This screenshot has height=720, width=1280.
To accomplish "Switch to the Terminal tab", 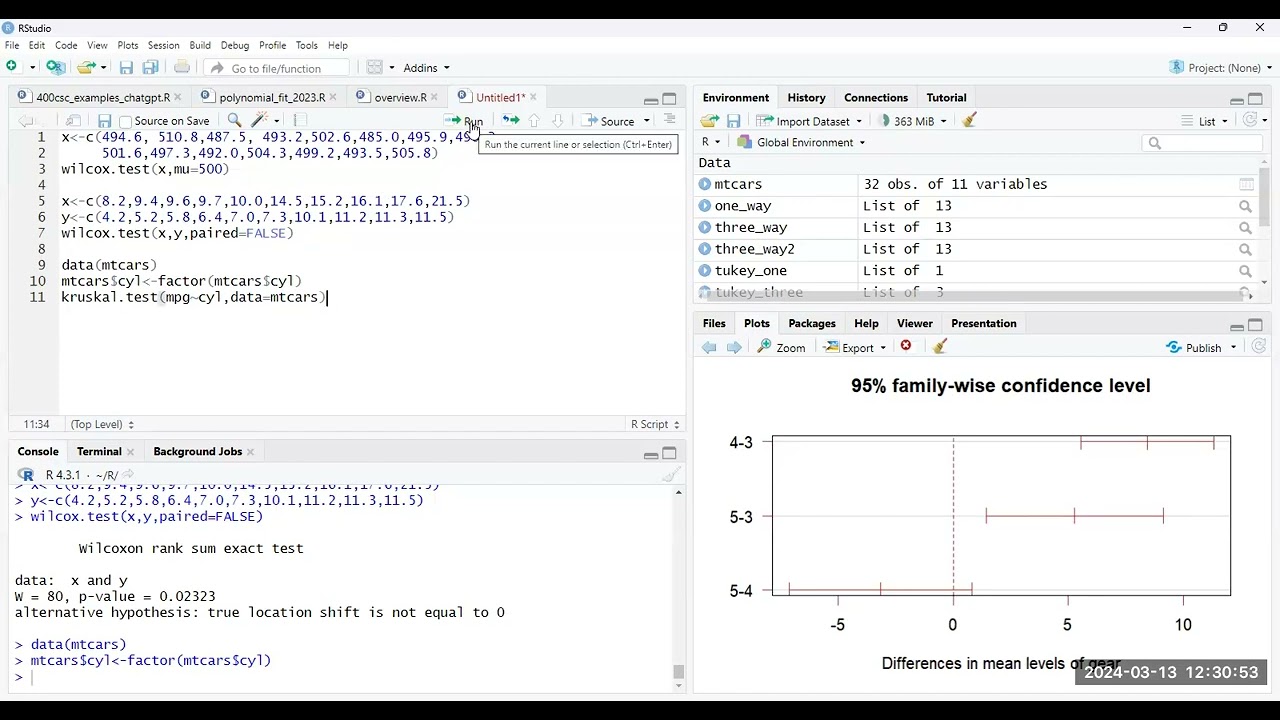I will tap(99, 451).
